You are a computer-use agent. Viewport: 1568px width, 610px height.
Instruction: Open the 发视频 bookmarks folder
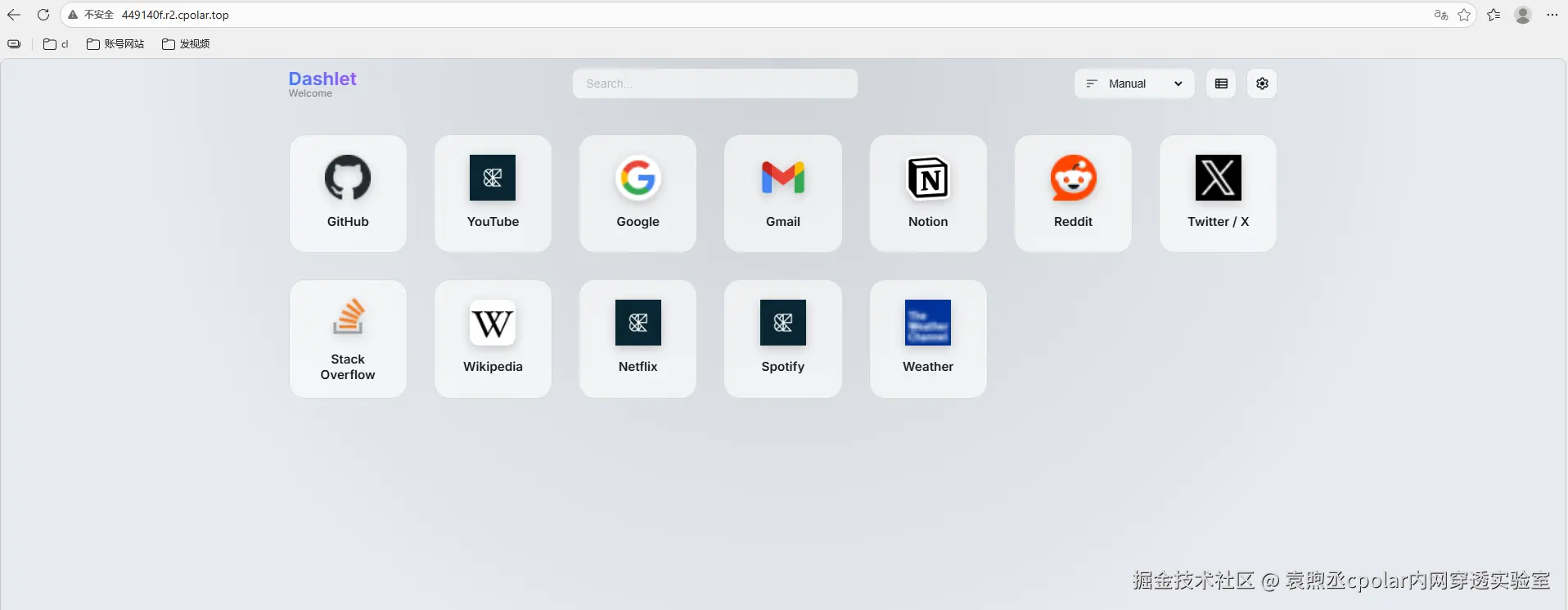[186, 44]
